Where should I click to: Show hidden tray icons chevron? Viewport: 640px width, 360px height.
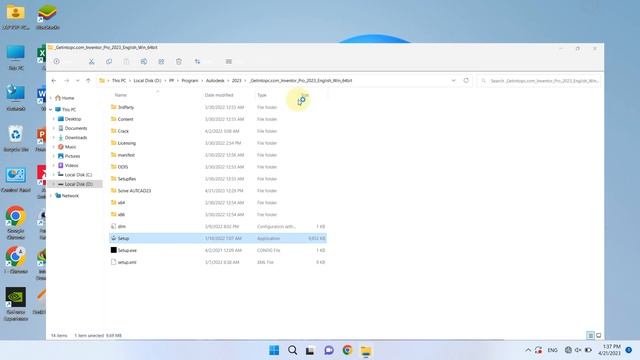[528, 350]
